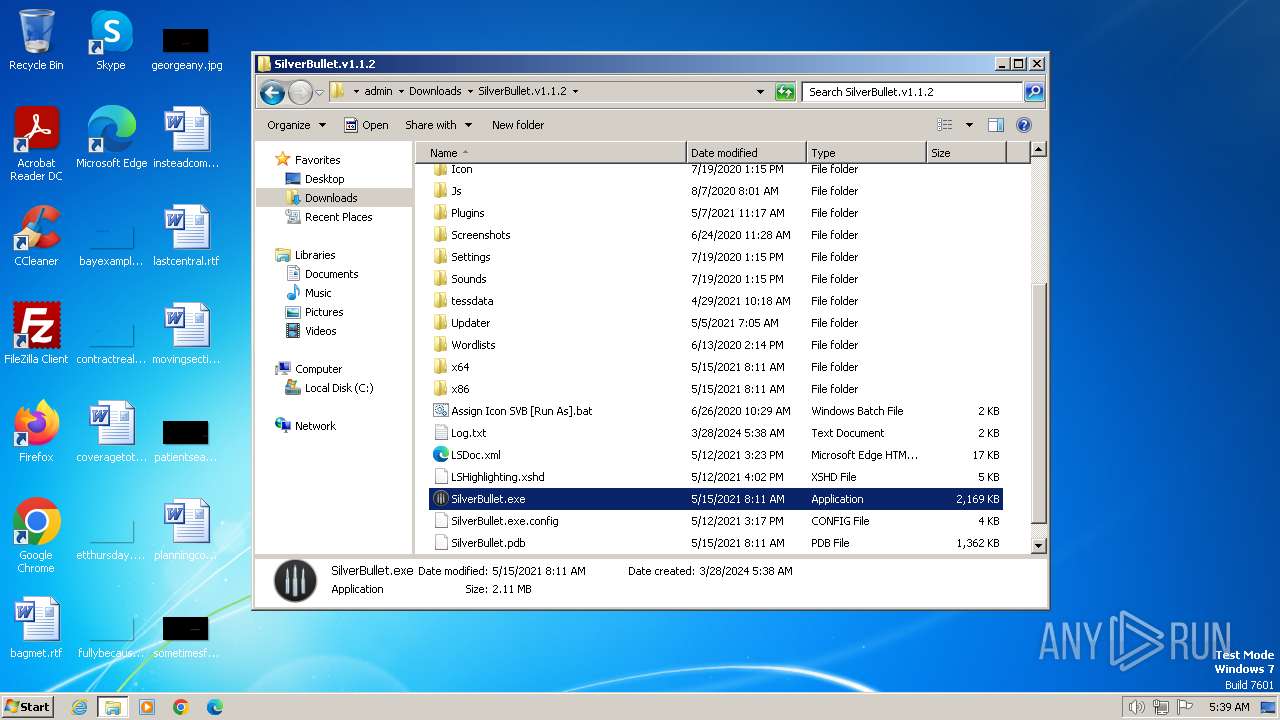1280x720 pixels.
Task: Select Favorites in the navigation pane
Action: [317, 160]
